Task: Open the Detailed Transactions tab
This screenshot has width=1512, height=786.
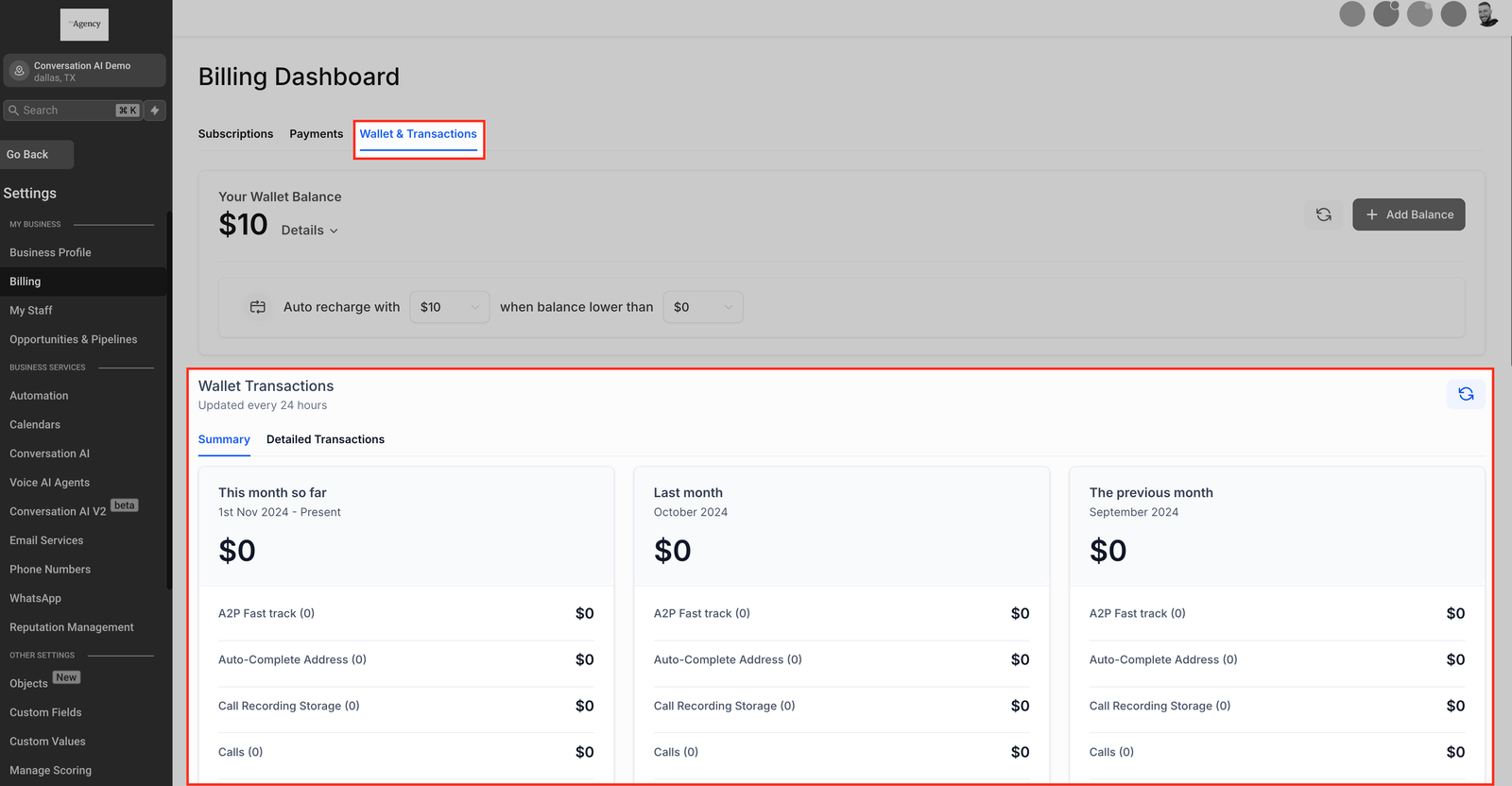Action: [325, 439]
